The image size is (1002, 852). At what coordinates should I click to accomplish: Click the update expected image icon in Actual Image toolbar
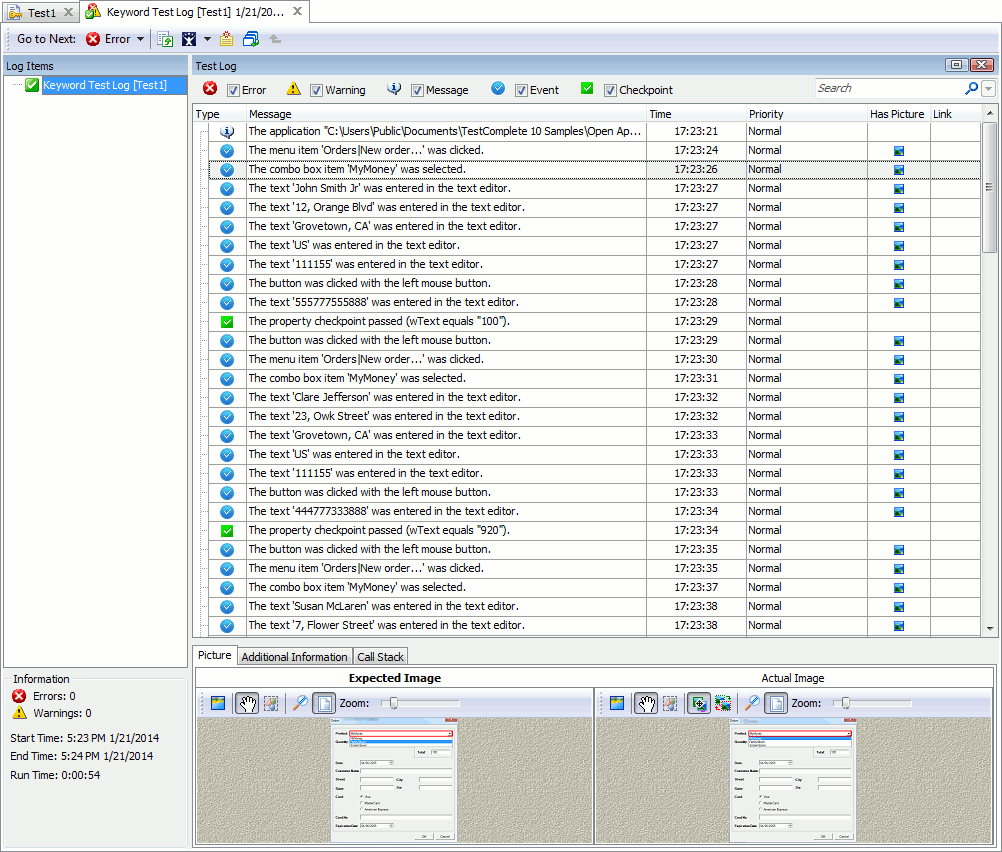pos(722,703)
